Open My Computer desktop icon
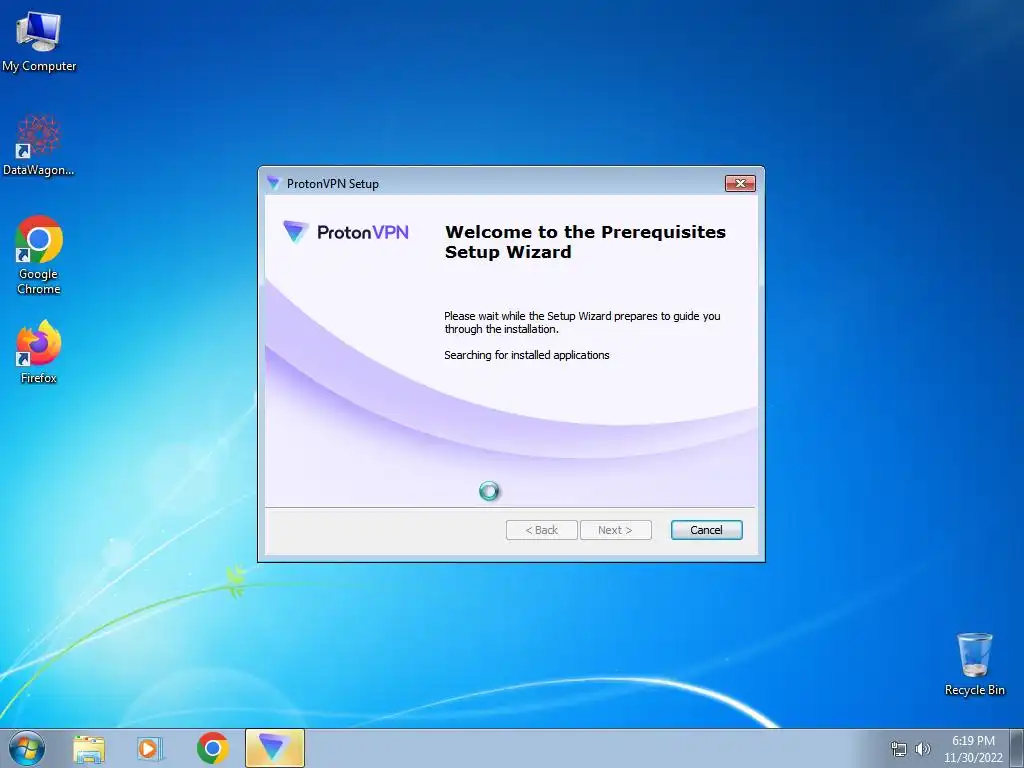Image resolution: width=1024 pixels, height=768 pixels. (39, 42)
